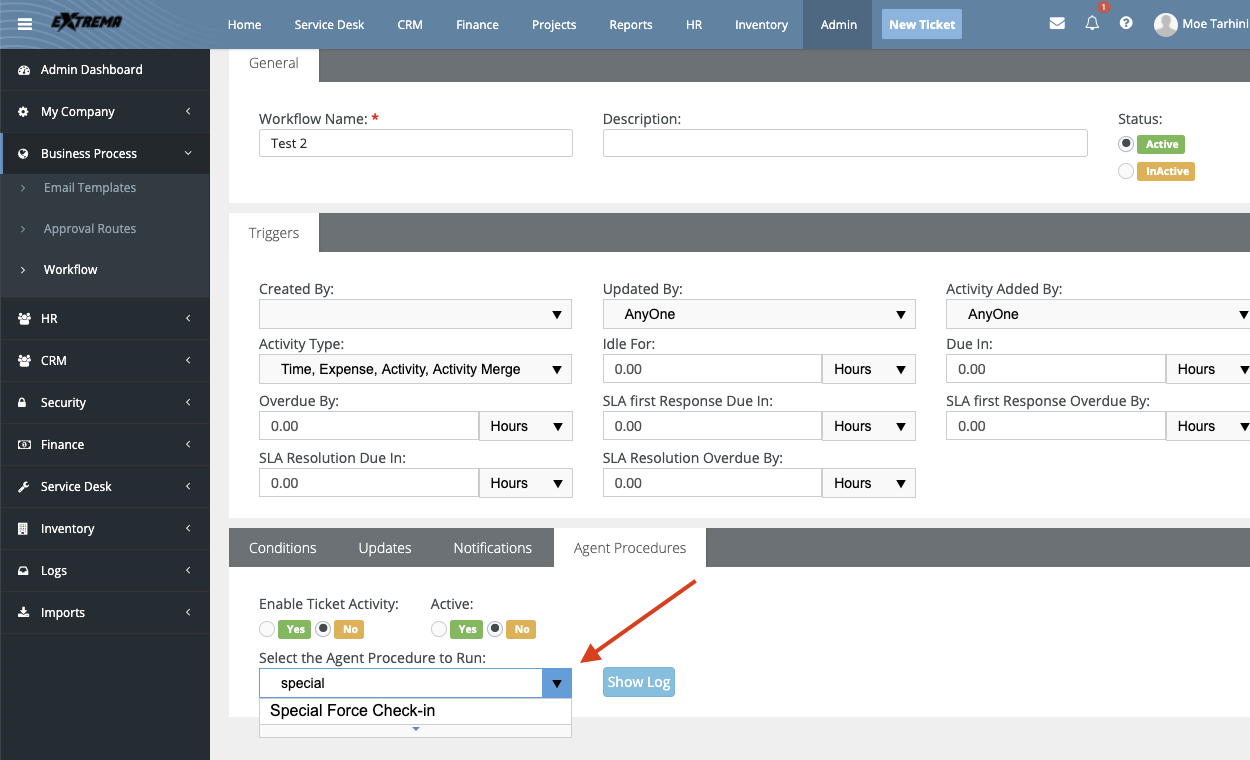Image resolution: width=1250 pixels, height=760 pixels.
Task: Click the Imports download icon in sidebar
Action: [x=24, y=613]
